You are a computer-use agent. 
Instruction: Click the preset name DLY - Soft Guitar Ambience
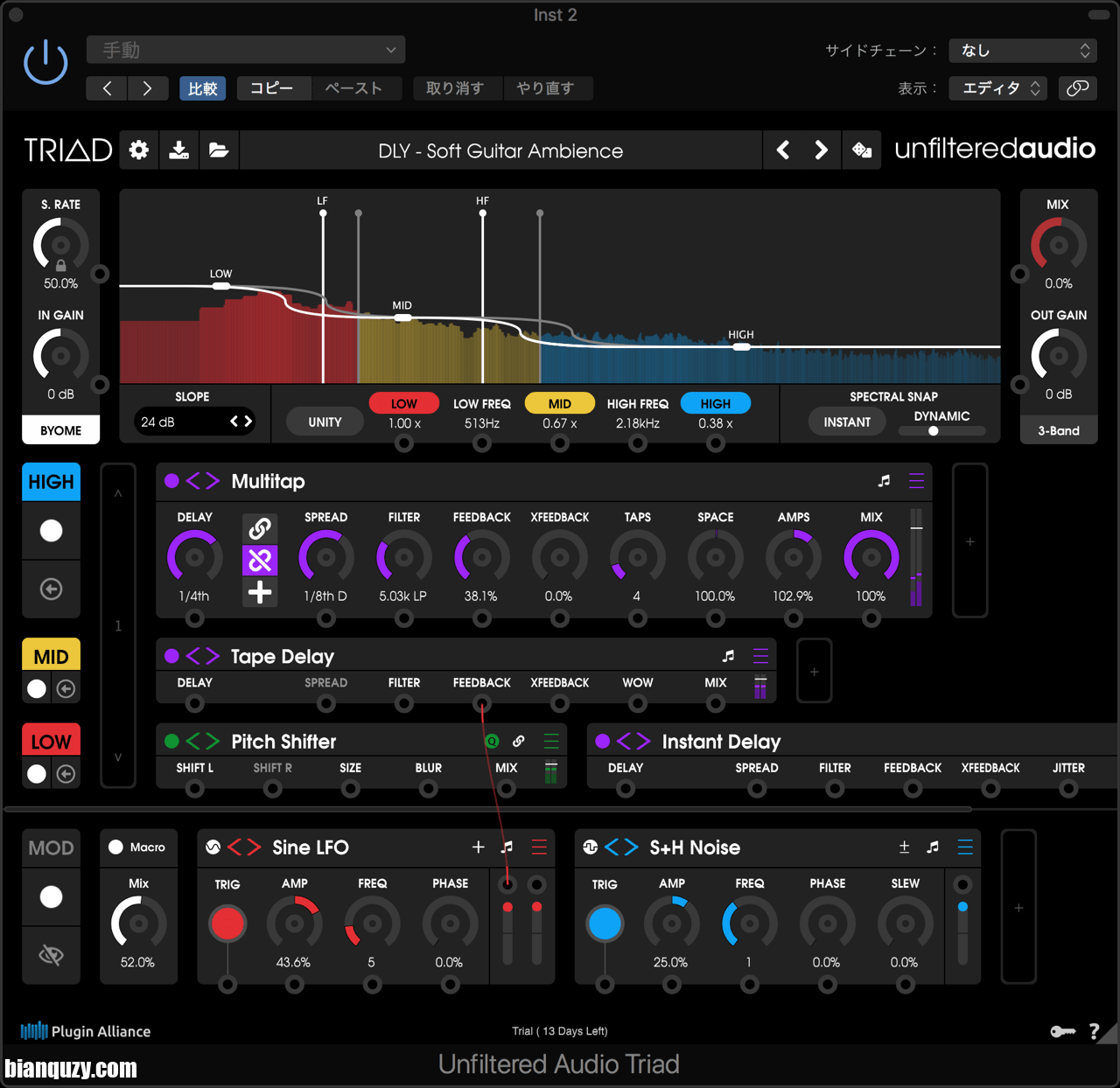coord(500,150)
